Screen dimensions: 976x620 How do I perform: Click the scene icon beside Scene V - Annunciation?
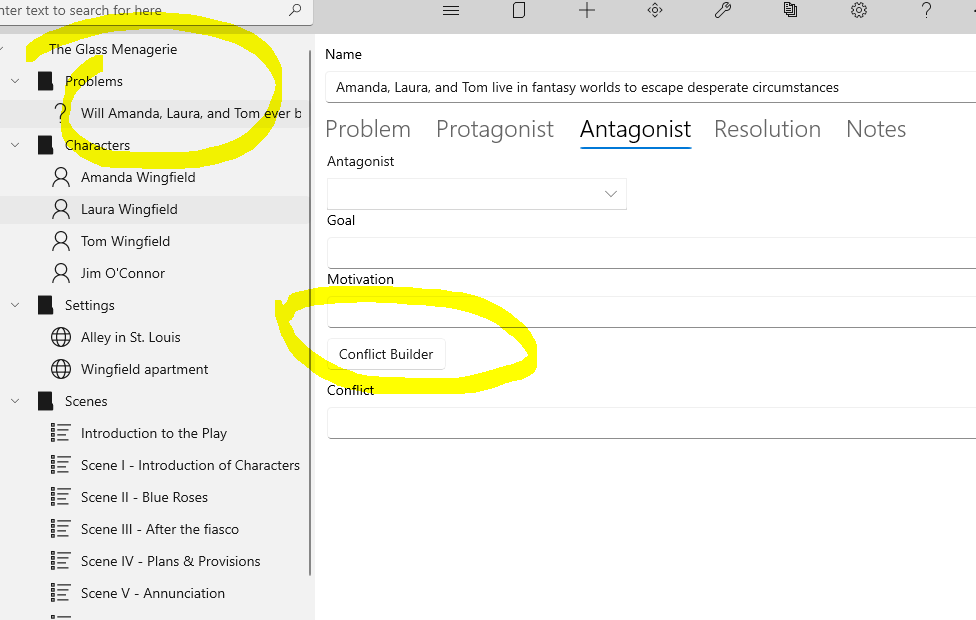coord(58,593)
